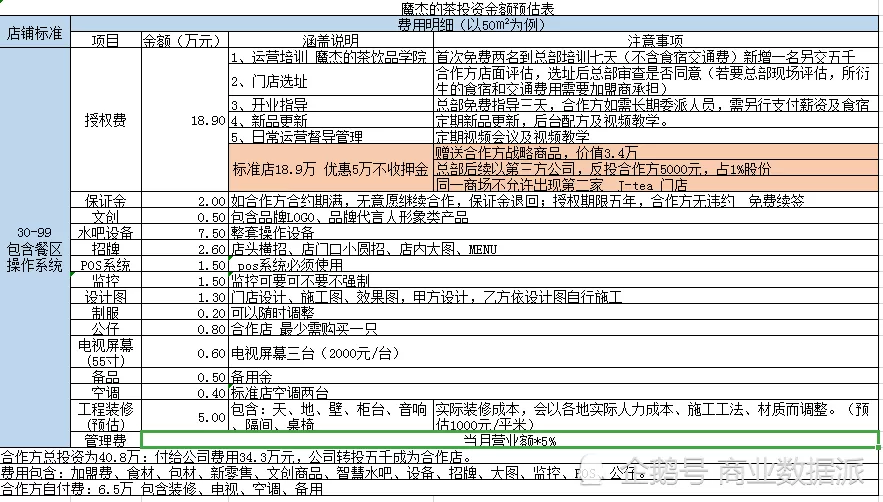883x502 pixels.
Task: Select the 注意事项 column header
Action: [656, 40]
